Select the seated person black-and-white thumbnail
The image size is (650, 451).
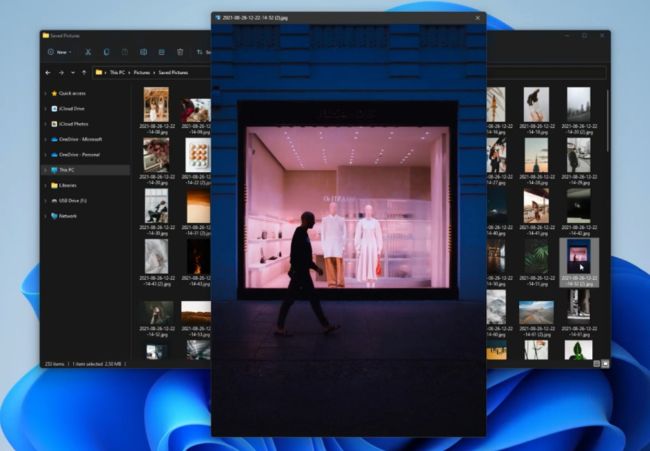coord(156,206)
